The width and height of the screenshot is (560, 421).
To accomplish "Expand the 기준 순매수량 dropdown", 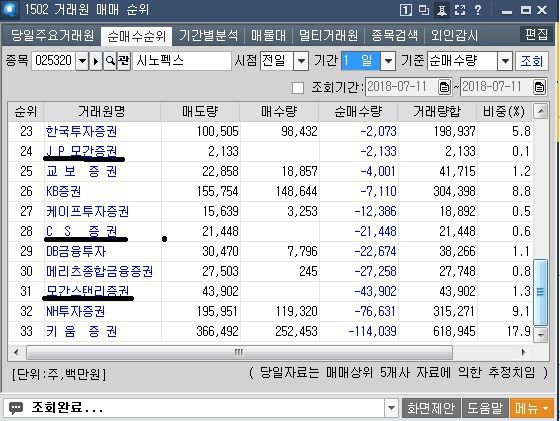I will (505, 61).
